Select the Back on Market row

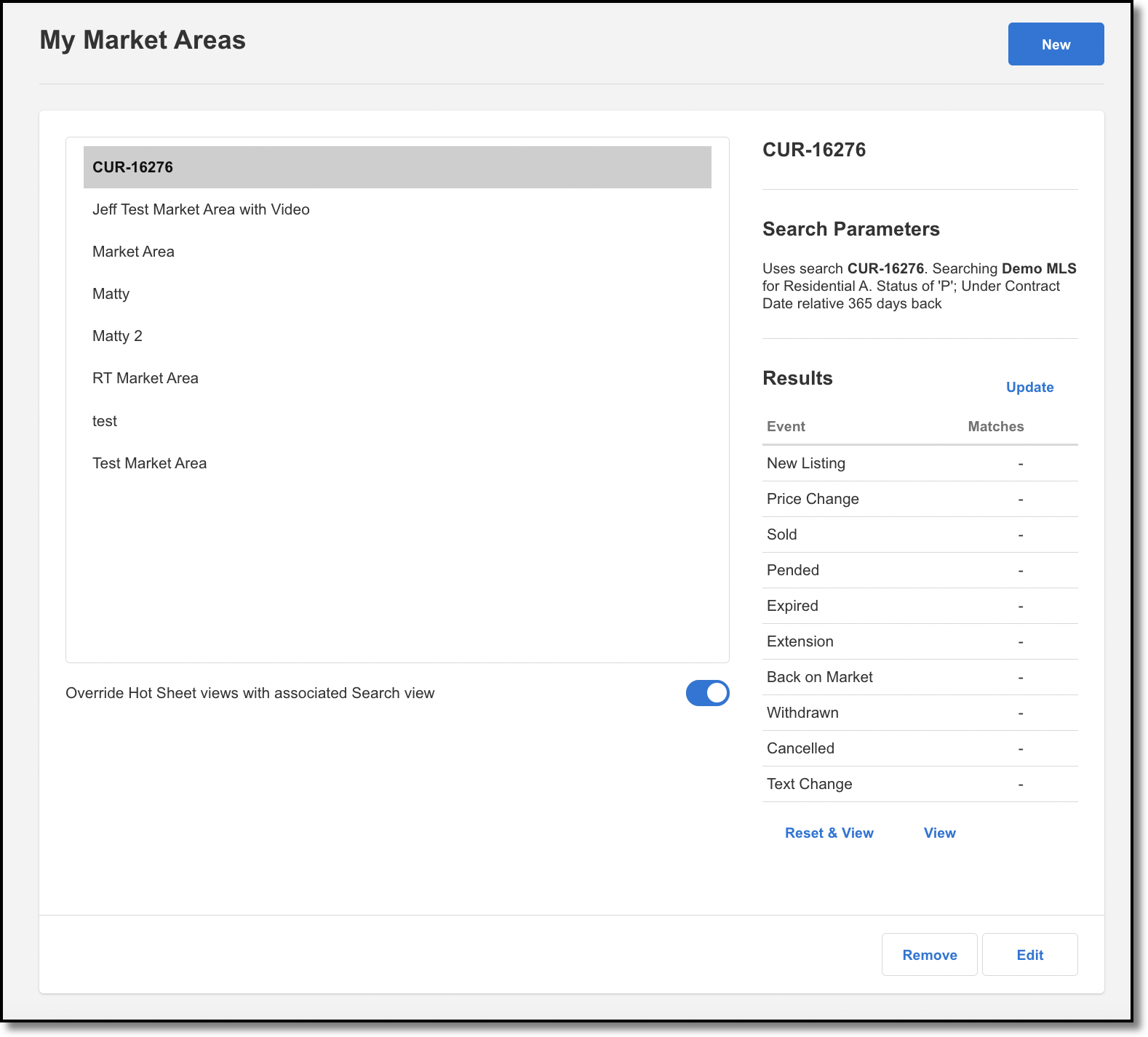[x=920, y=677]
